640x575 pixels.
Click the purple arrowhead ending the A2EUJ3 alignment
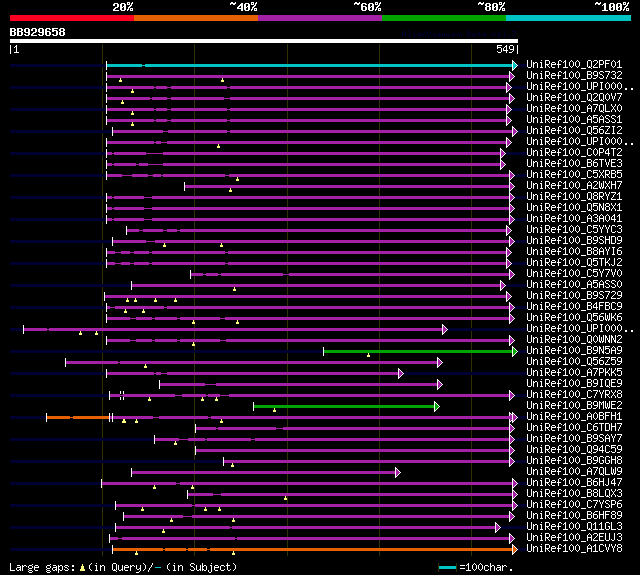(512, 539)
